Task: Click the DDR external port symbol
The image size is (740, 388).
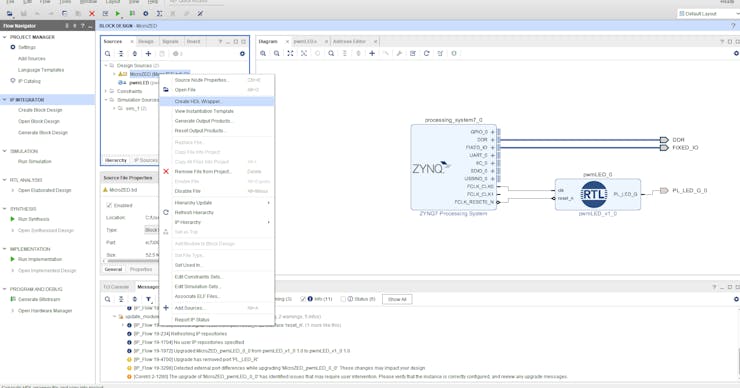Action: (664, 140)
